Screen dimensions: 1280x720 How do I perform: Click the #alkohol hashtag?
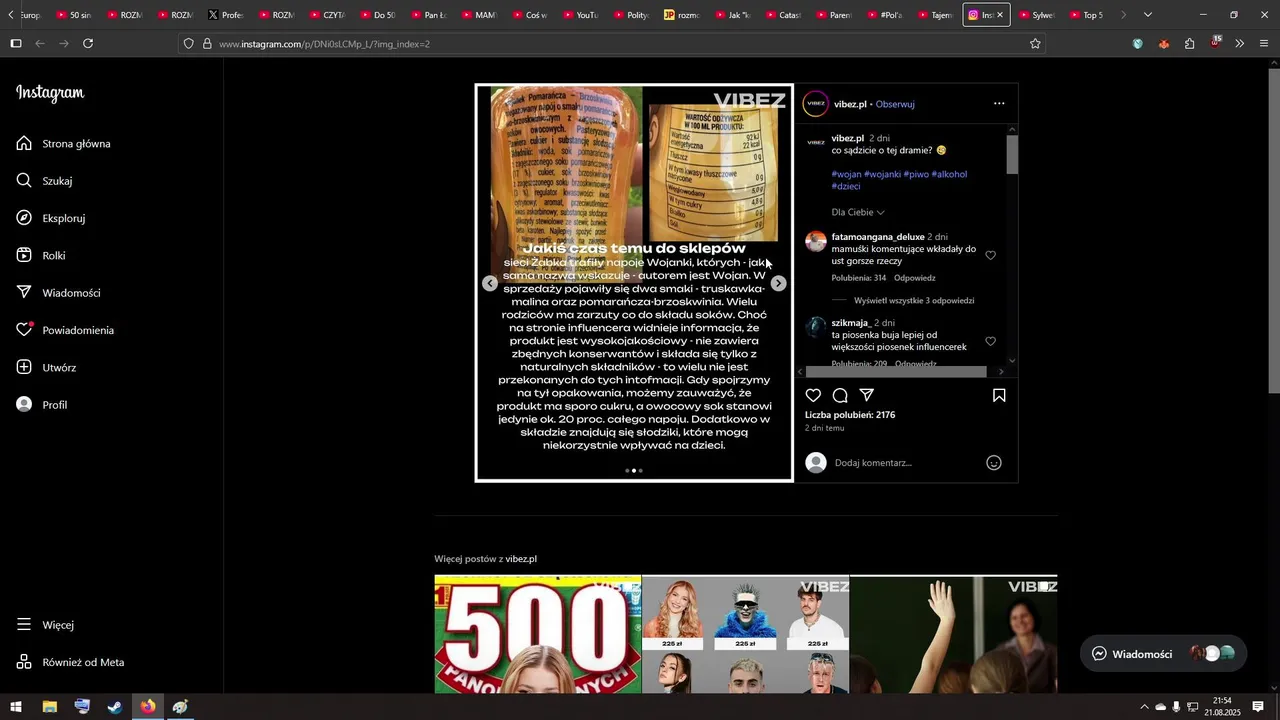(949, 174)
